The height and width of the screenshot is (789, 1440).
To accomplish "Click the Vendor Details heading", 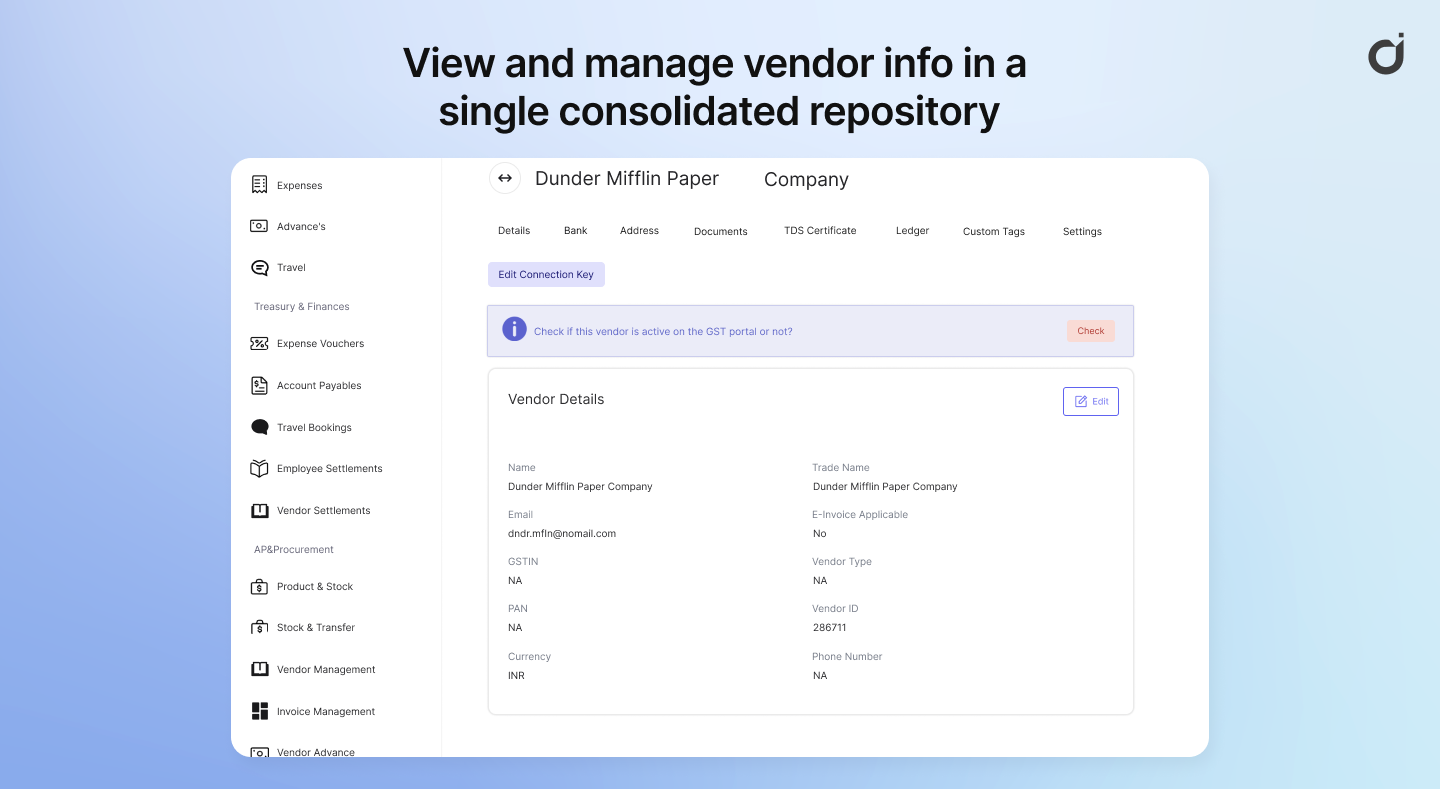I will coord(556,399).
